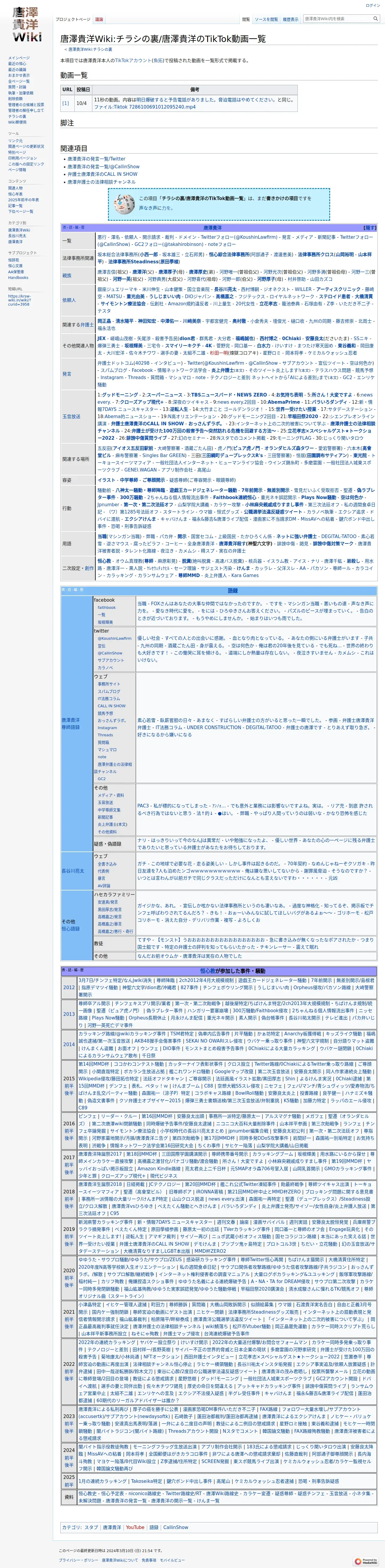Click the 唐澤貴洋Wiki logo
The image size is (385, 1568).
point(27,24)
